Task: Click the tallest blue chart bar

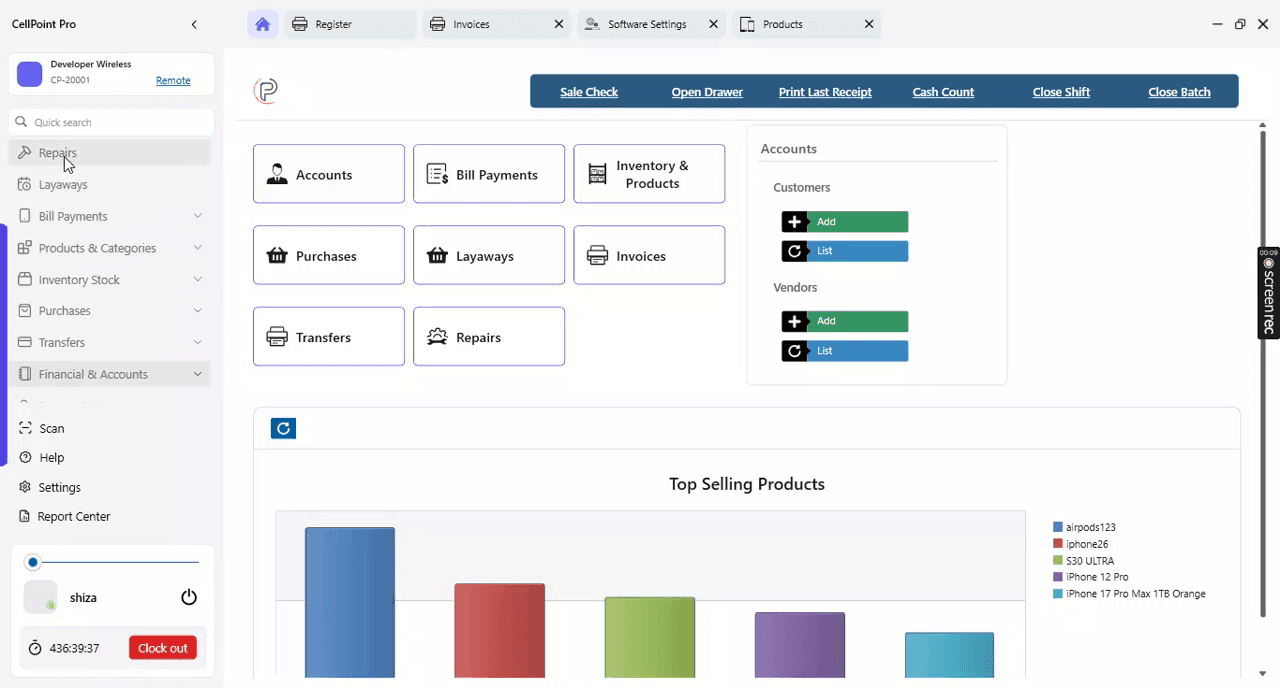Action: (x=350, y=602)
